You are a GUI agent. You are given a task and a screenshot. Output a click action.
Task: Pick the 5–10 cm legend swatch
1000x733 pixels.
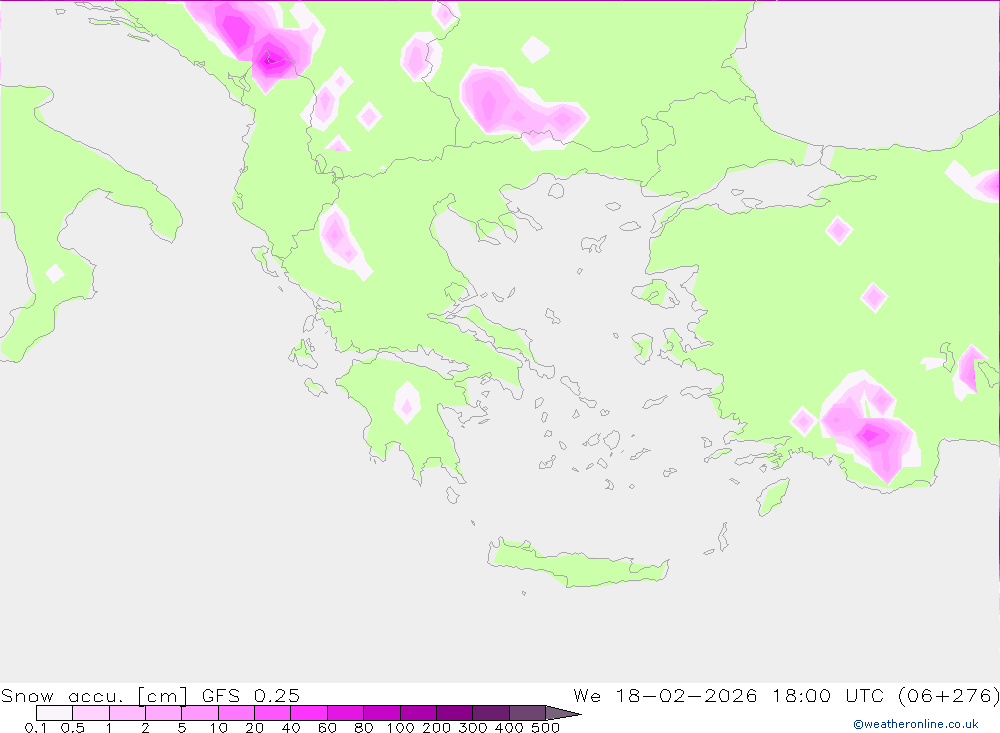(x=200, y=713)
